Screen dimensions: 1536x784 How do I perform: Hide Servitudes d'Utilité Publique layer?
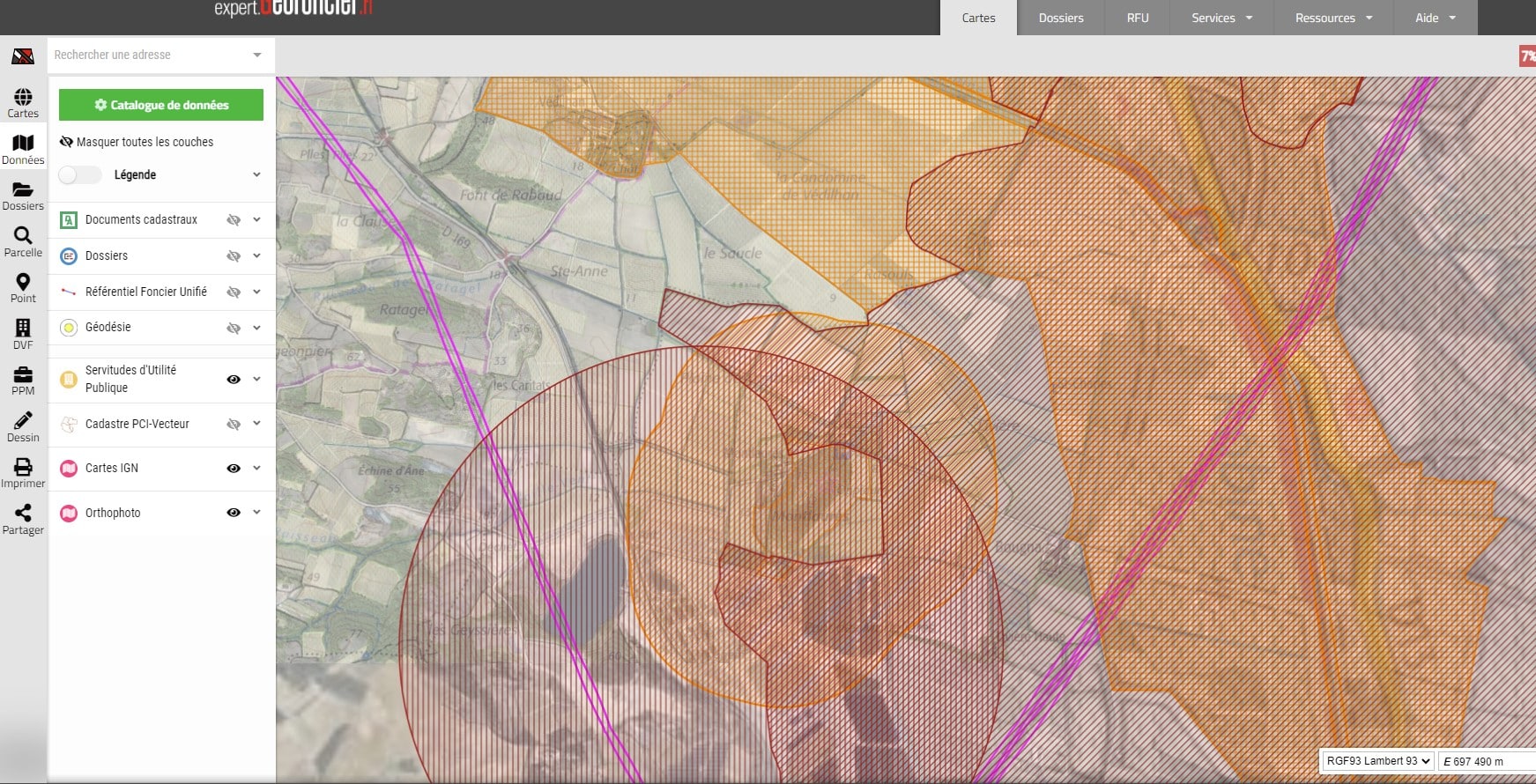[x=234, y=380]
